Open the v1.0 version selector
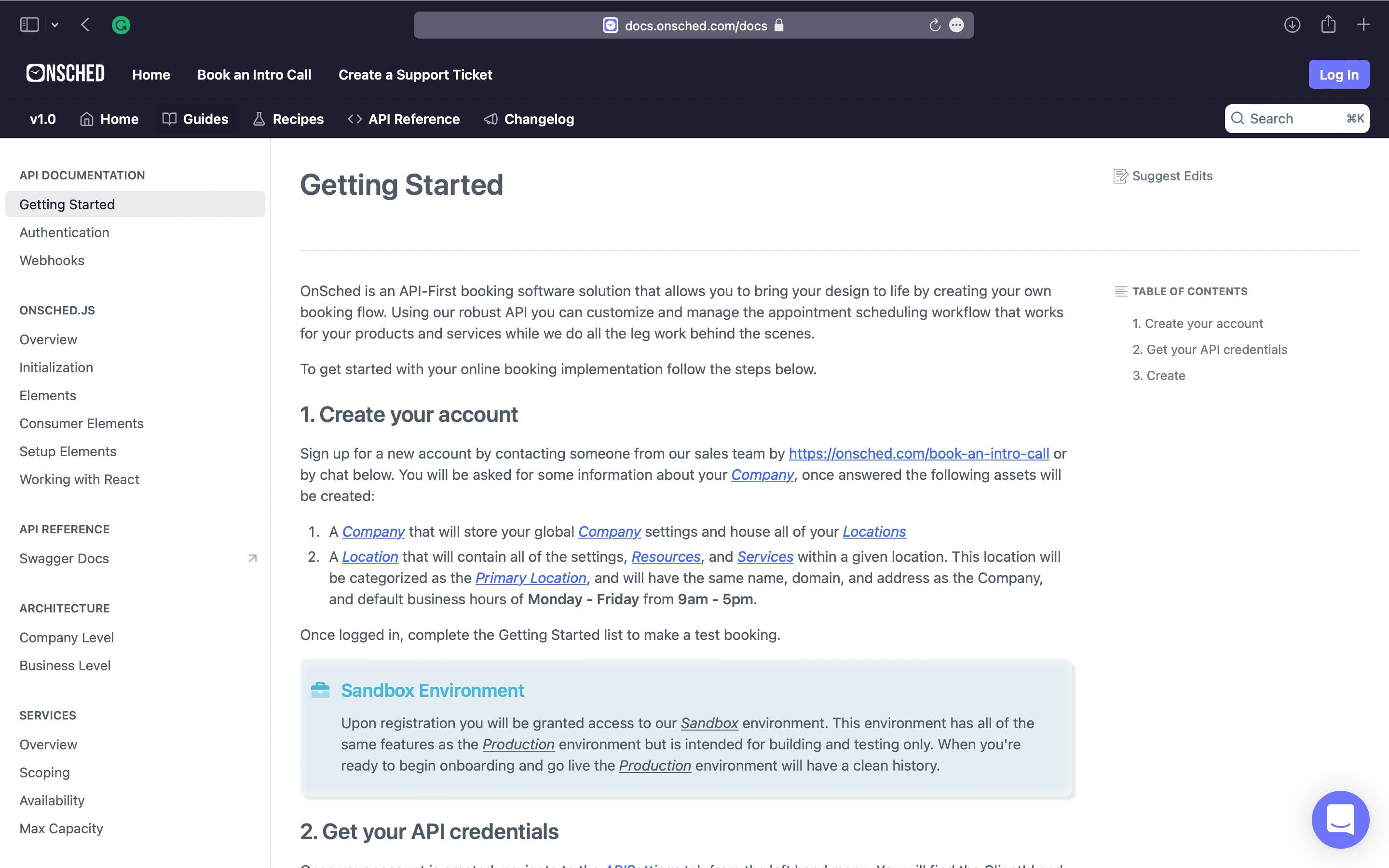 43,119
